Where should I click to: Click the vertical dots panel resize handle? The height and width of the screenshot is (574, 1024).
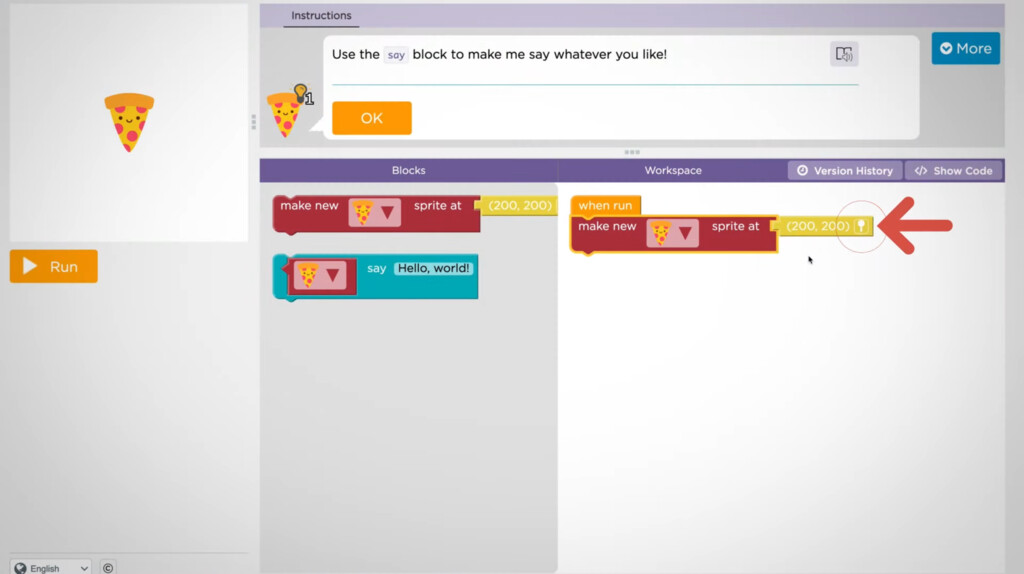(x=254, y=122)
